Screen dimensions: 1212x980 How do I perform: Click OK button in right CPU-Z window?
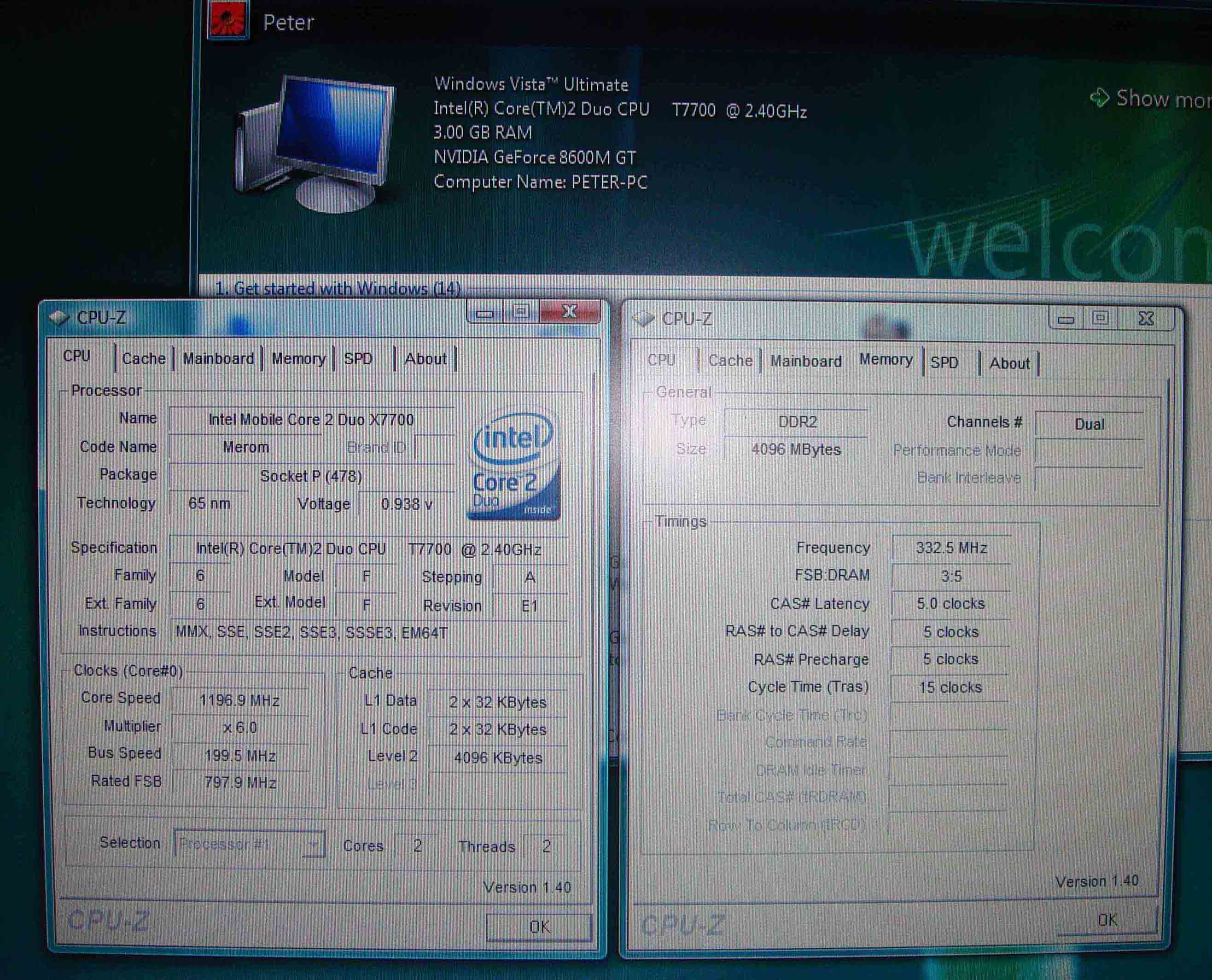pyautogui.click(x=1107, y=920)
